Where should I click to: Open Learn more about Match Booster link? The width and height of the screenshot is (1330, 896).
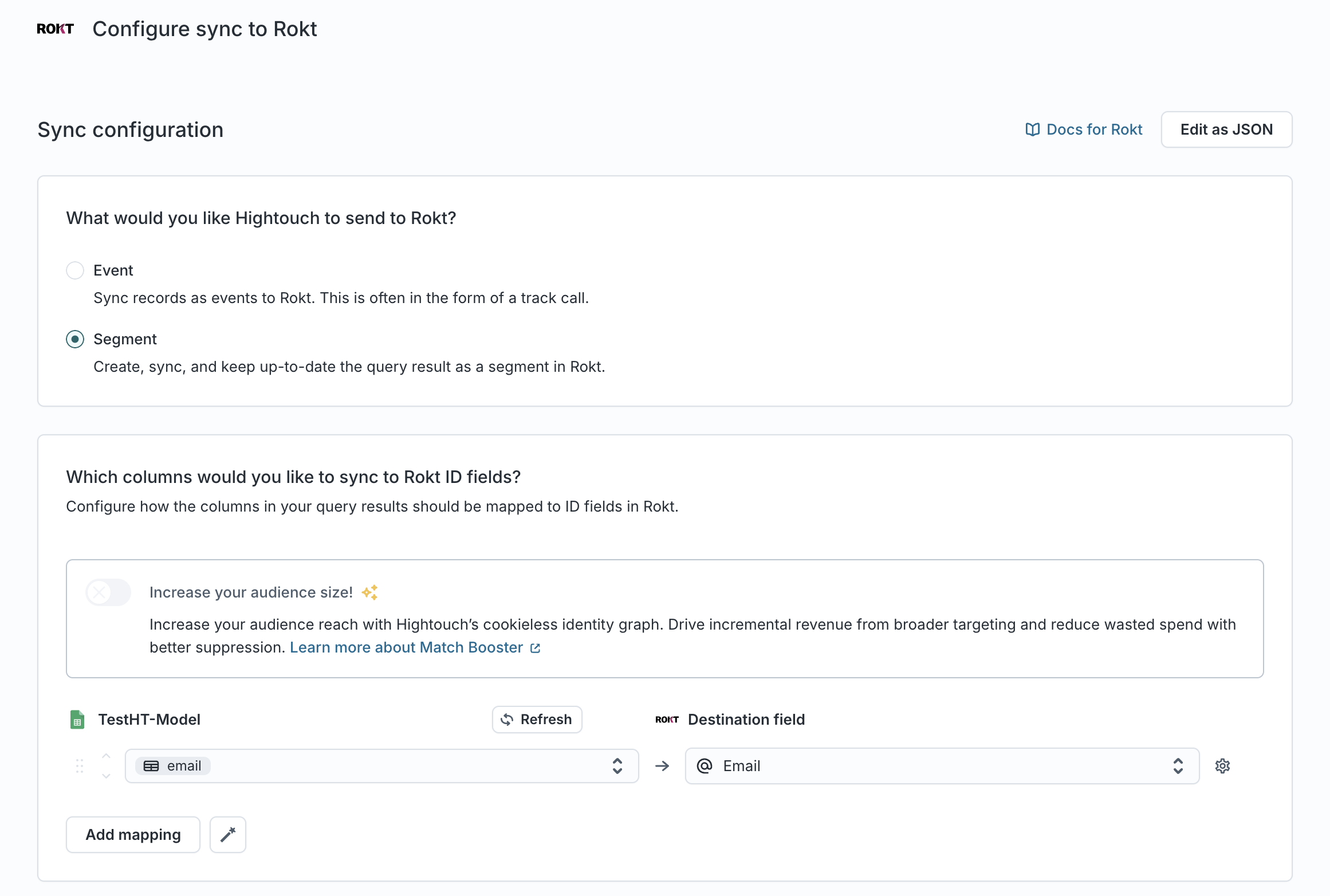coord(406,647)
